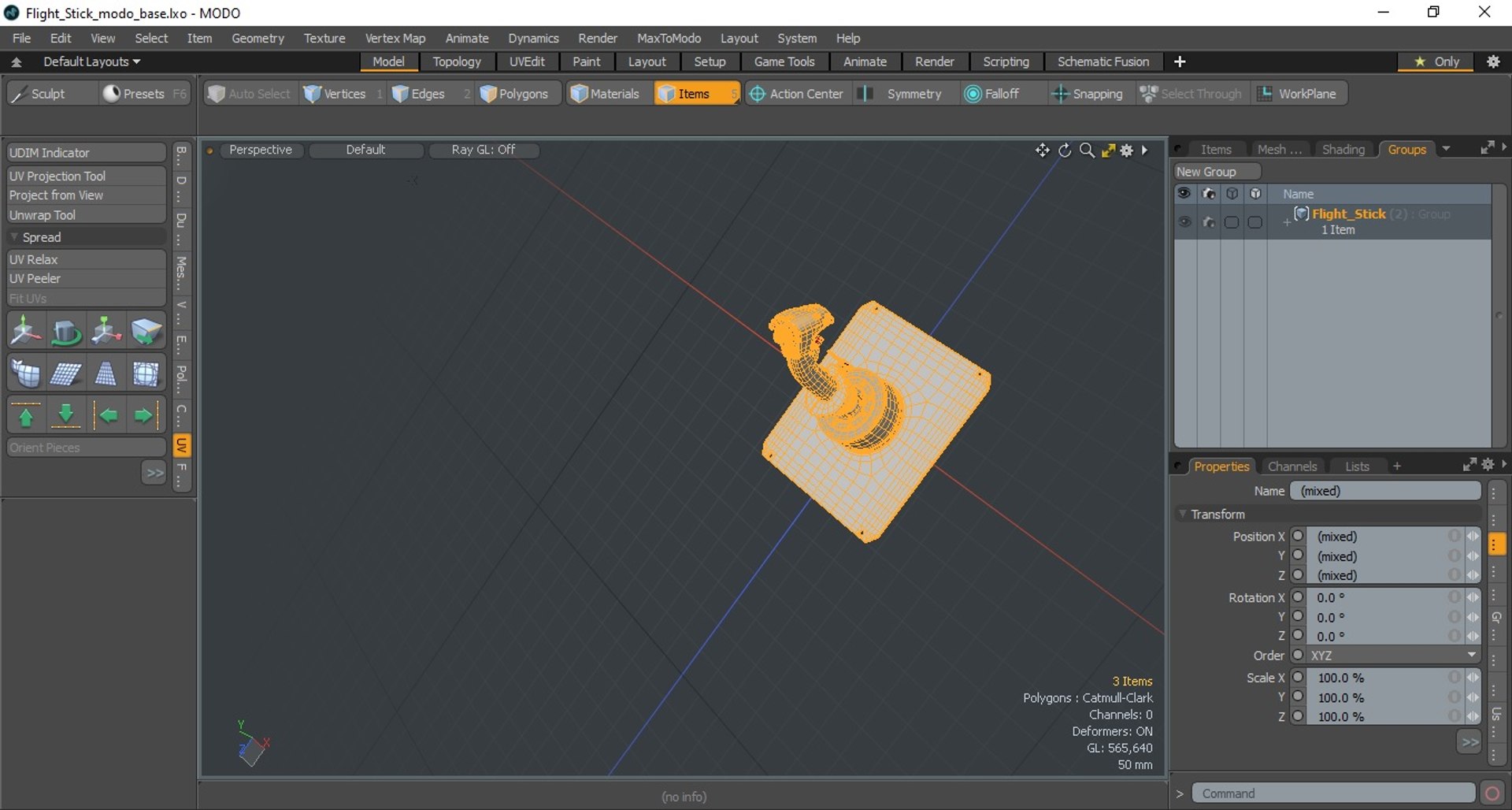This screenshot has height=810, width=1512.
Task: Toggle the Only star button
Action: point(1436,61)
